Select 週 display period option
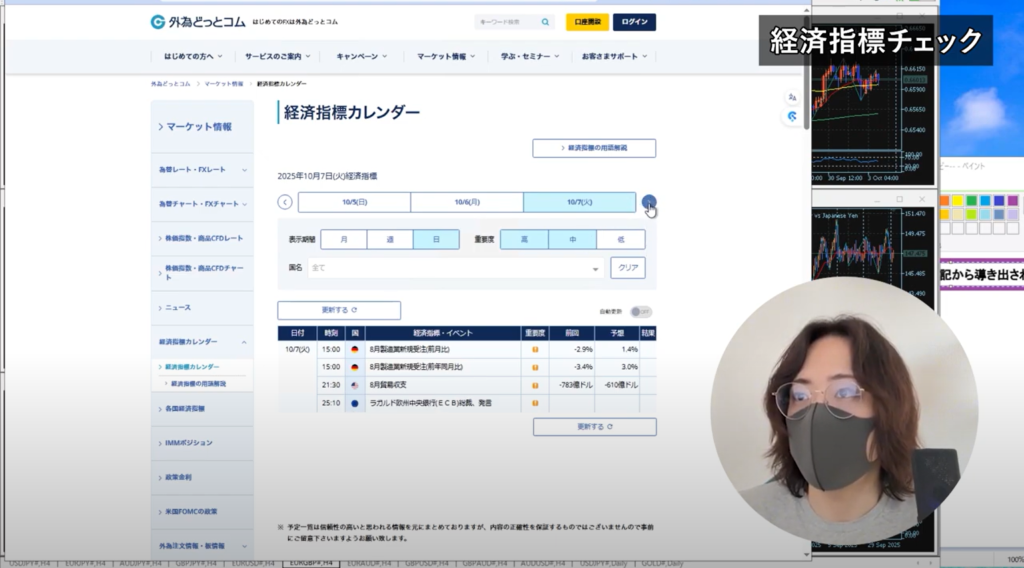The height and width of the screenshot is (568, 1024). pos(390,240)
